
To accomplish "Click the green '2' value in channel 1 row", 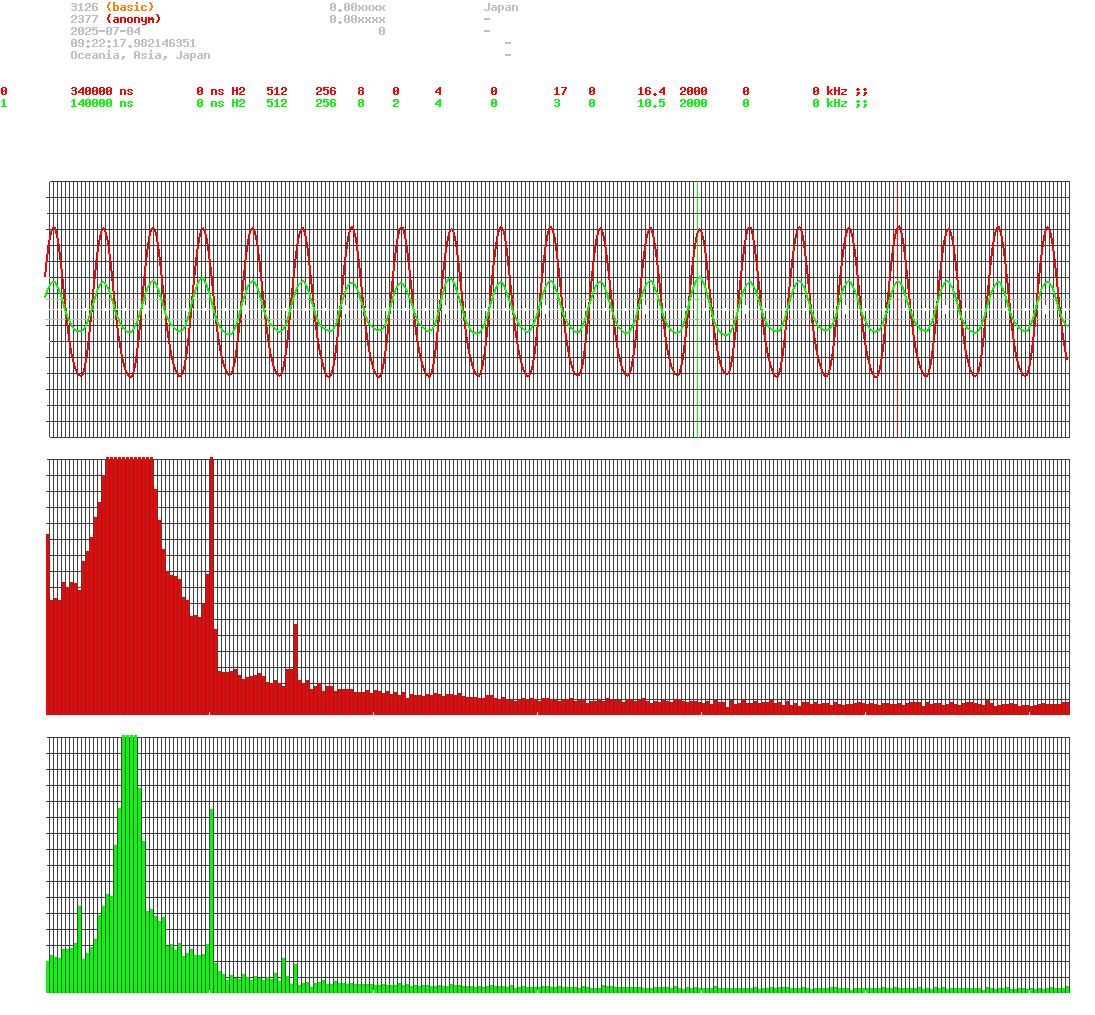I will pos(396,103).
